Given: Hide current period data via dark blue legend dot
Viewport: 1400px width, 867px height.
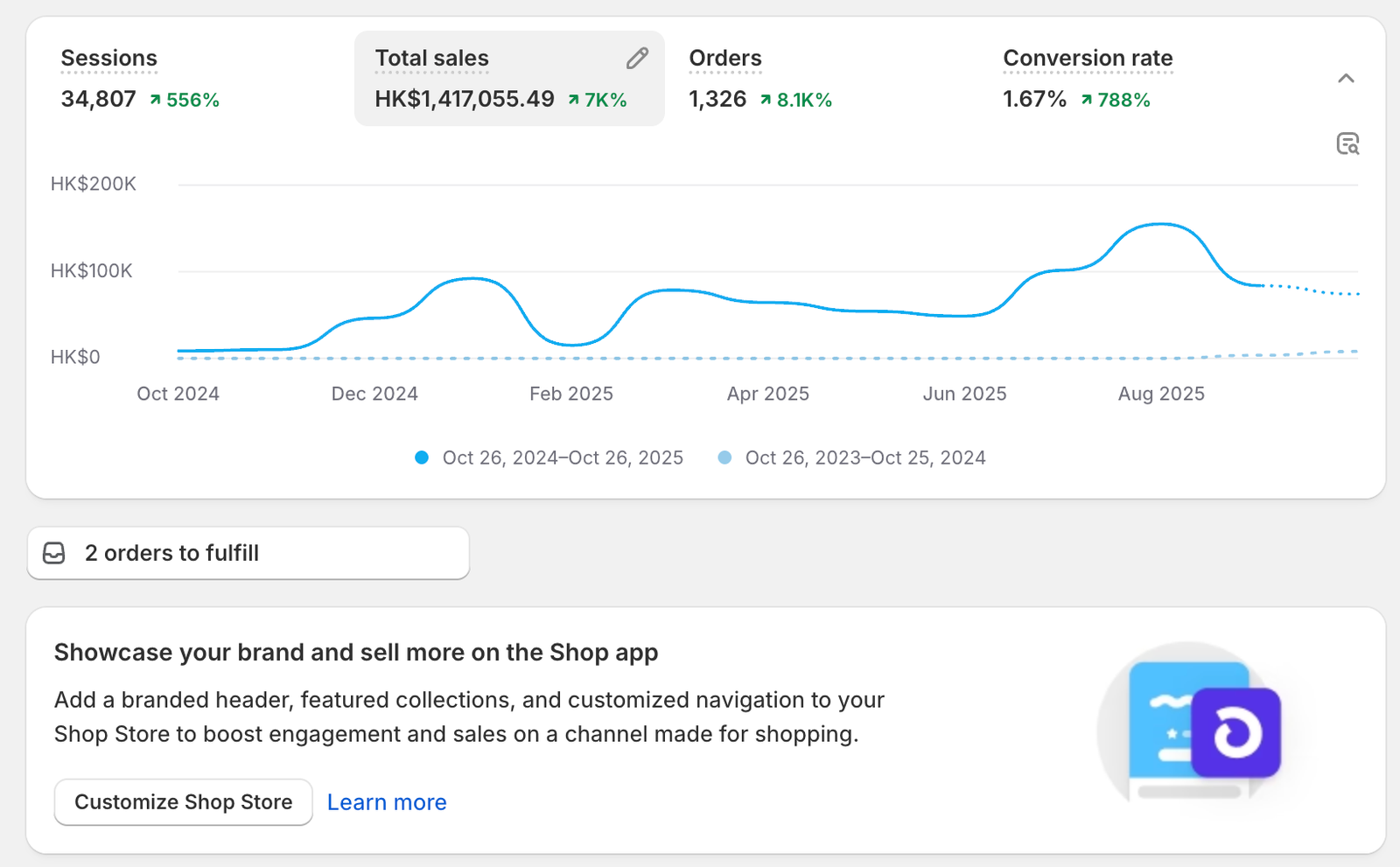Looking at the screenshot, I should click(423, 457).
